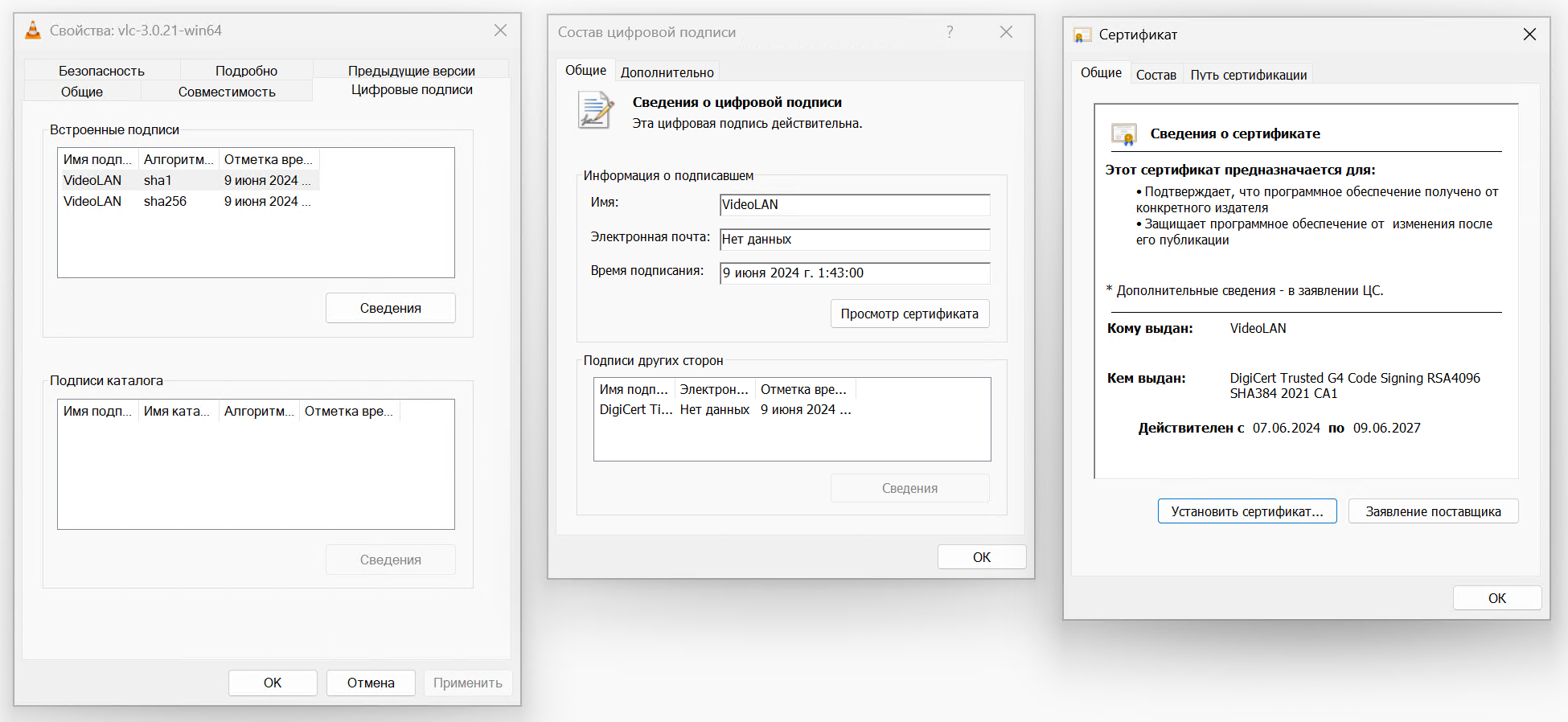Open the Совместимость tab
The width and height of the screenshot is (1568, 722).
pyautogui.click(x=227, y=92)
